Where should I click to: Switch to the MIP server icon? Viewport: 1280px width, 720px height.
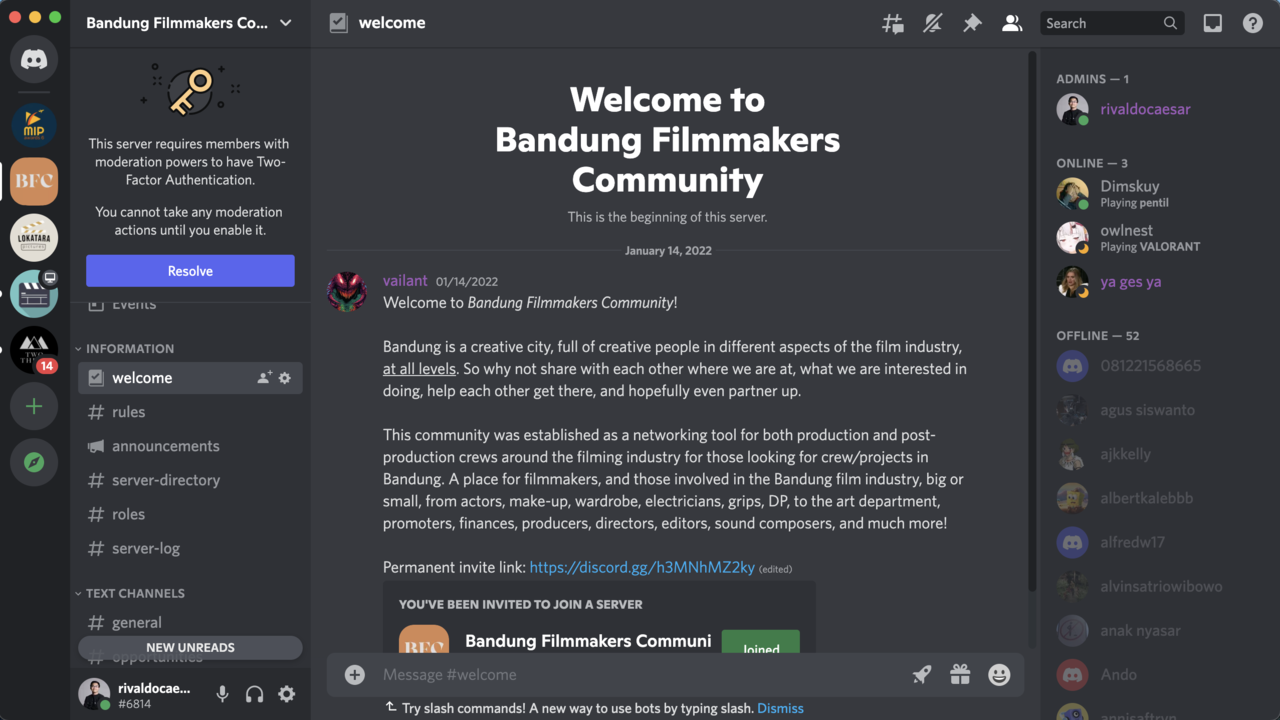coord(34,126)
